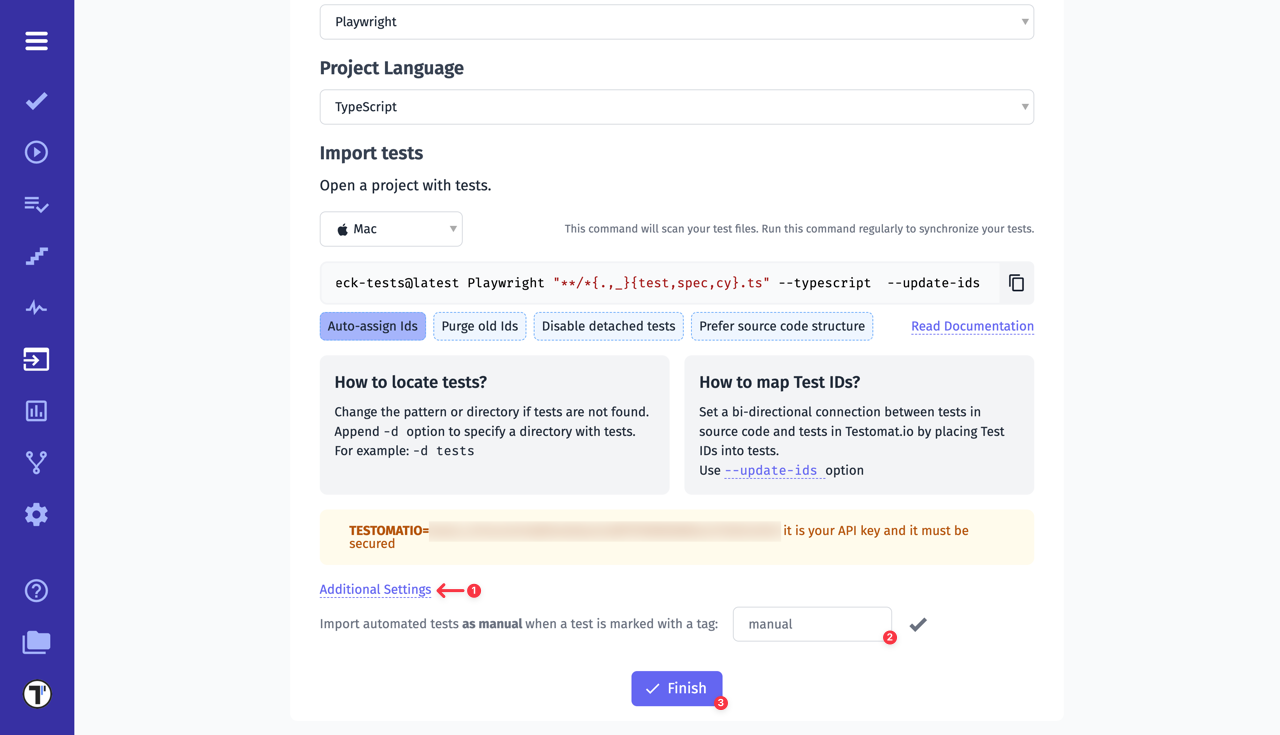Open the TypeScript project language dropdown
This screenshot has width=1280, height=735.
[676, 106]
